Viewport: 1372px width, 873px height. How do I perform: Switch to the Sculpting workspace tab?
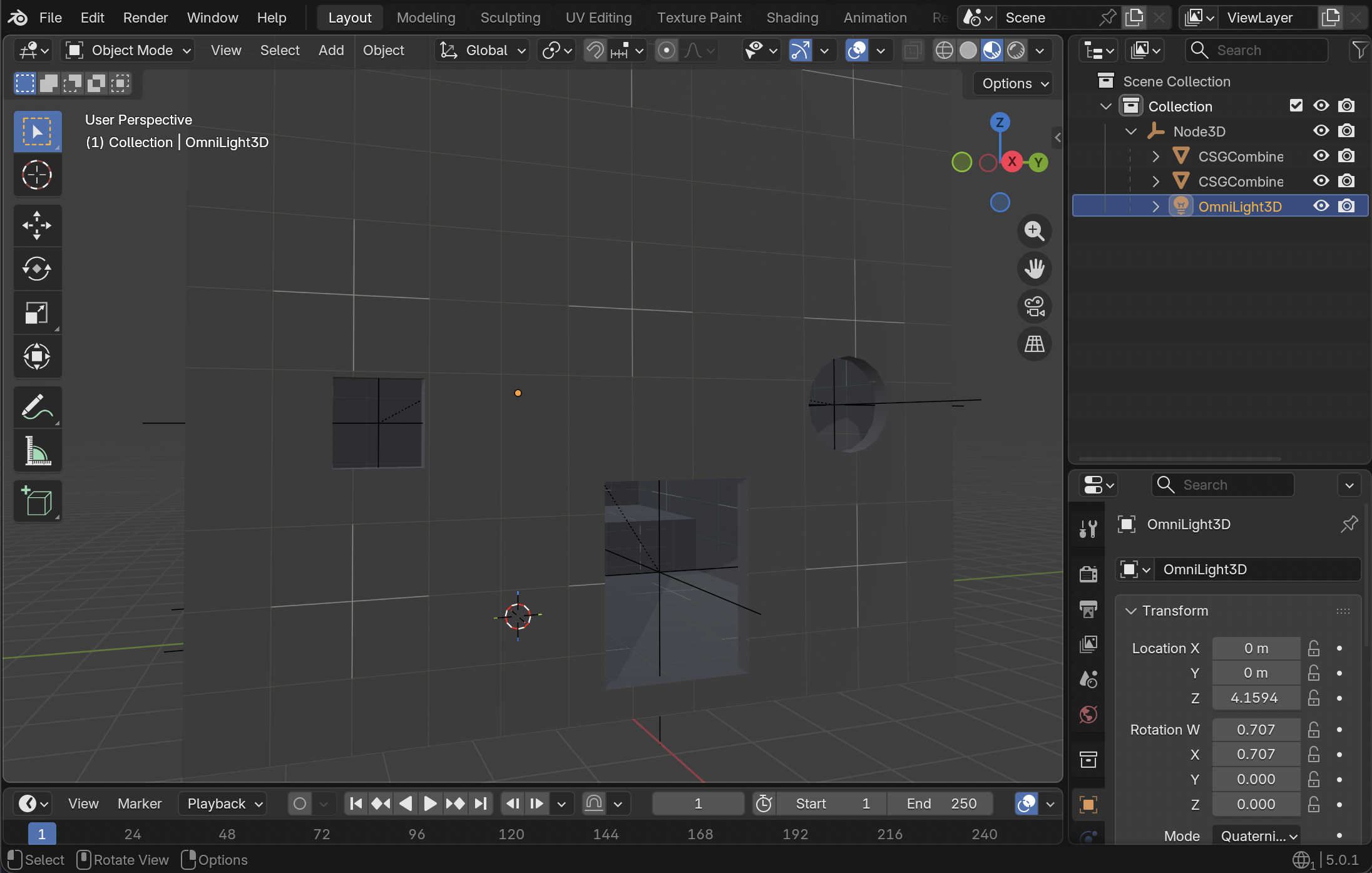point(510,18)
